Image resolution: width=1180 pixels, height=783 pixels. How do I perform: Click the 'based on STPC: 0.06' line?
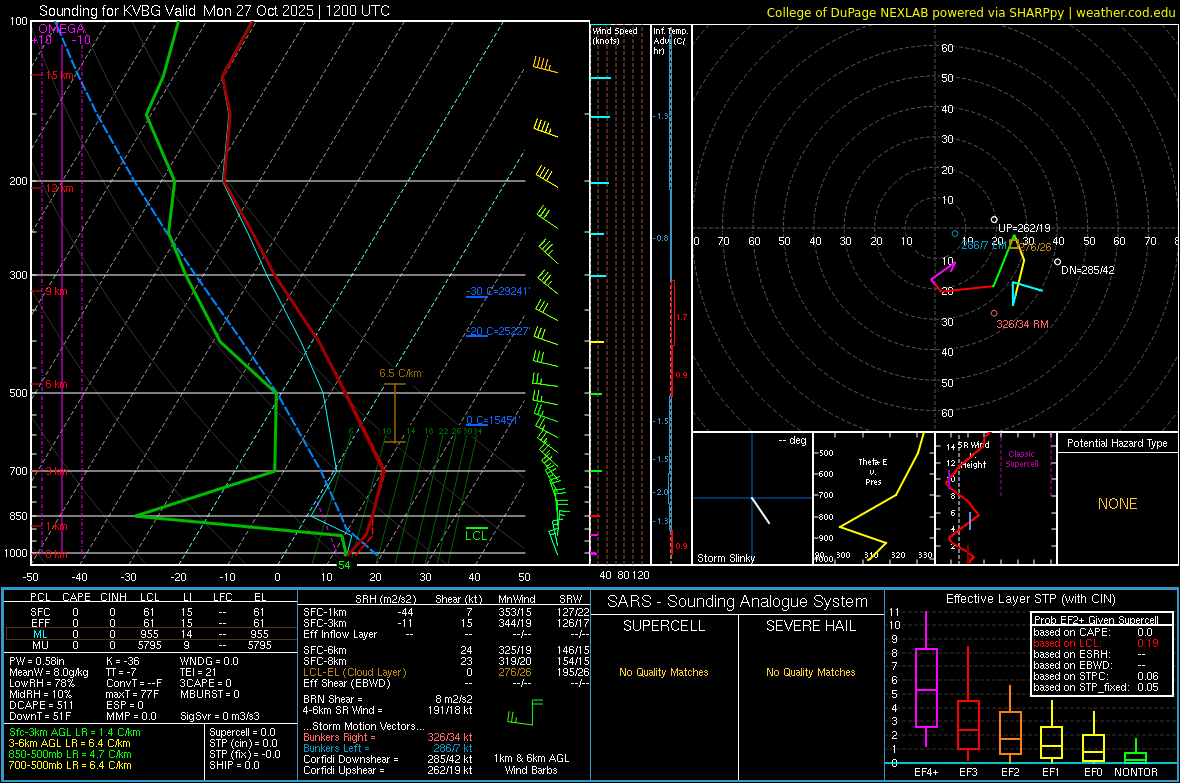(x=1096, y=676)
